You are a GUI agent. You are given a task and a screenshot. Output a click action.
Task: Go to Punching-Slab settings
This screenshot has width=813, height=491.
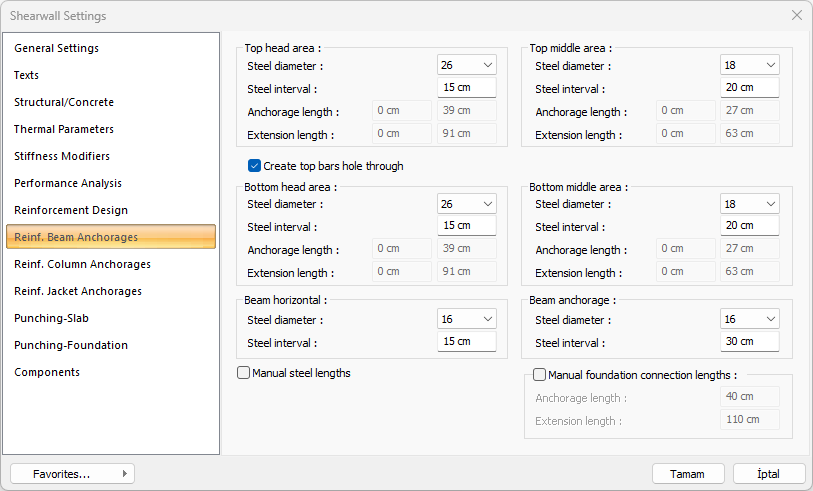pyautogui.click(x=54, y=318)
